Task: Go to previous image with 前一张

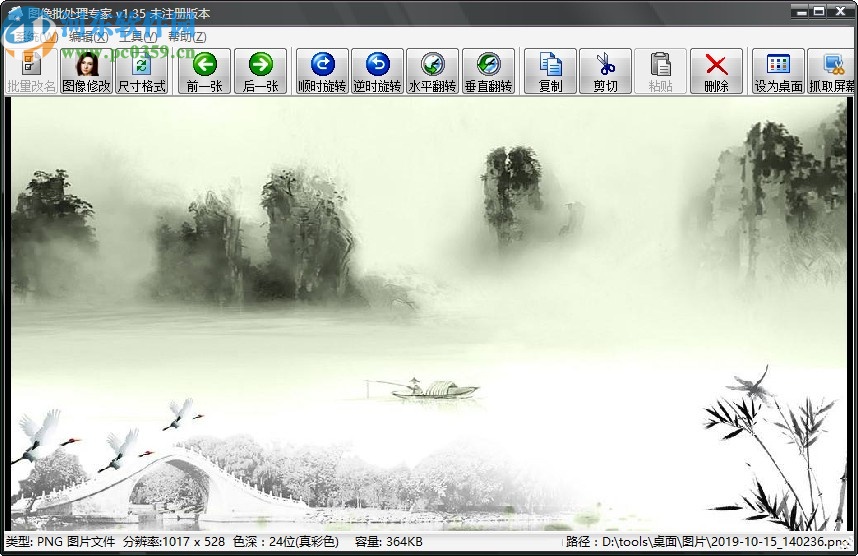Action: 205,71
